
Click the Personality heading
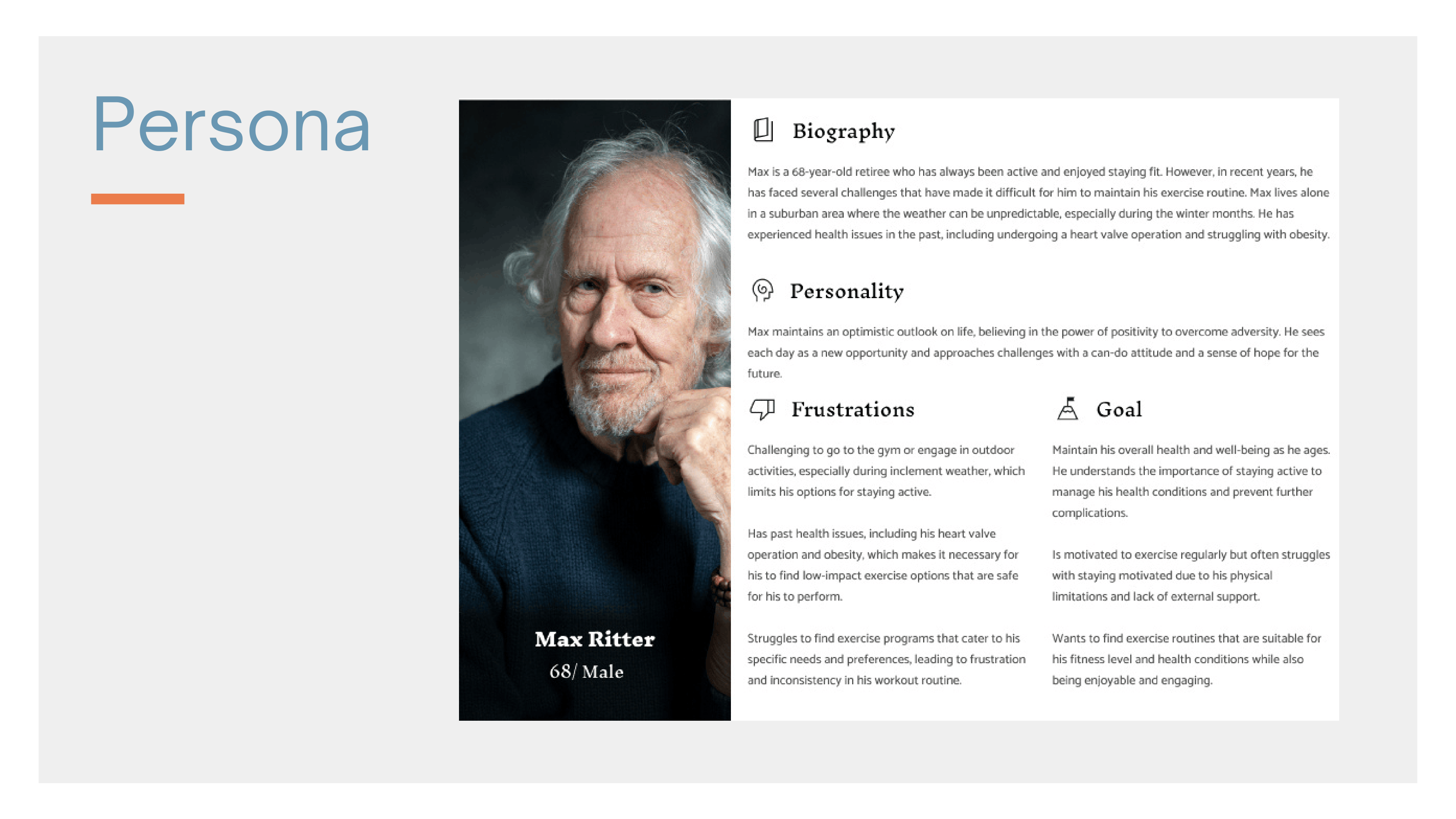pyautogui.click(x=846, y=291)
